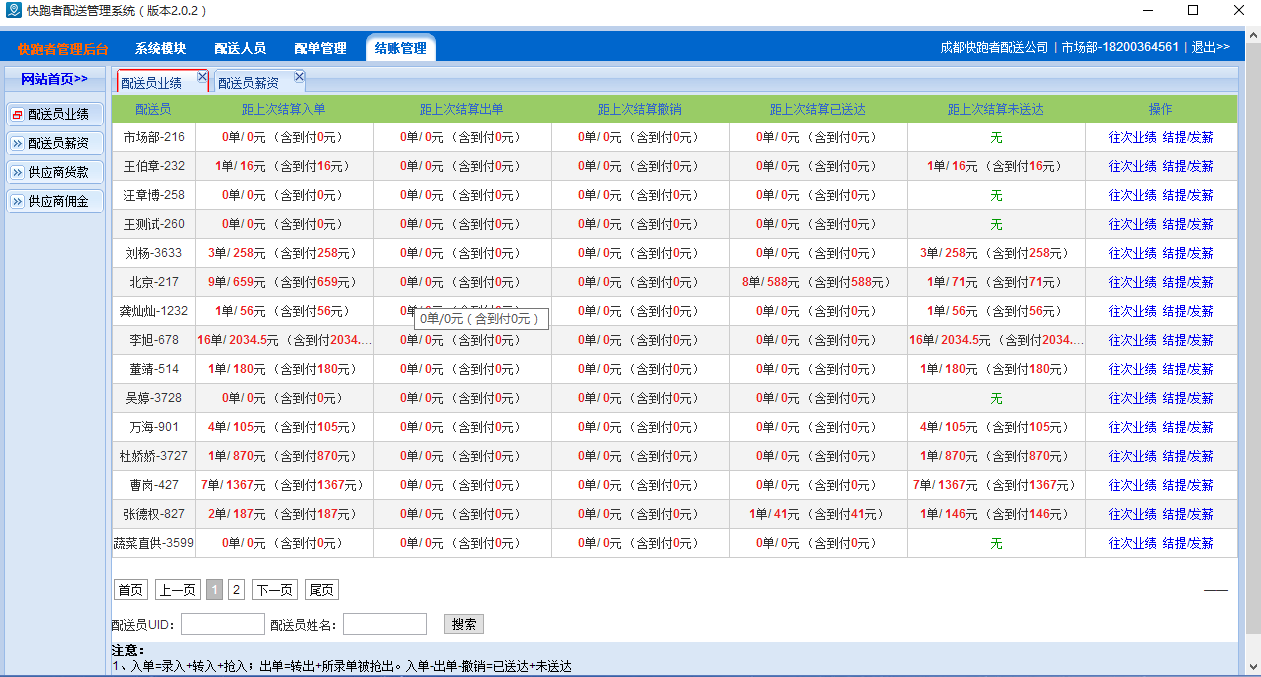Click 结提/发薪 for 北京-217 row
The width and height of the screenshot is (1261, 677).
(x=1190, y=282)
